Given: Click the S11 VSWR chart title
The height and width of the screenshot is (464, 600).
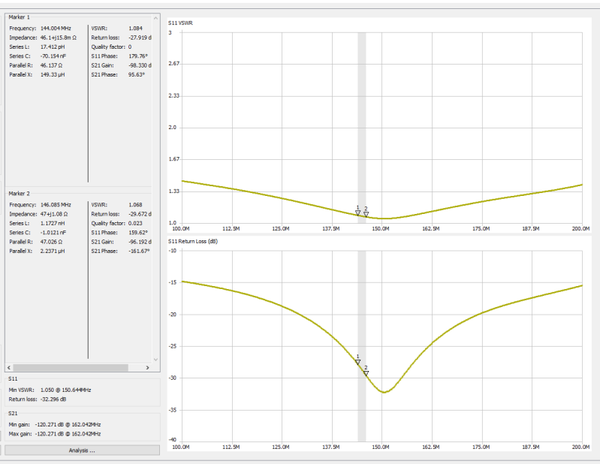Looking at the screenshot, I should (x=181, y=23).
